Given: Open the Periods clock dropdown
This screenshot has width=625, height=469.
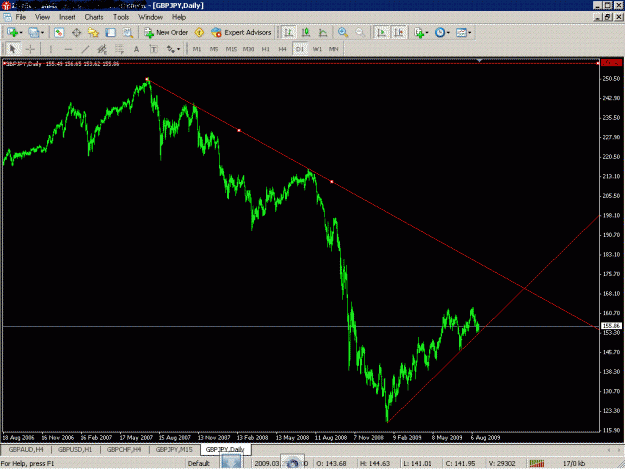Looking at the screenshot, I should pos(442,32).
